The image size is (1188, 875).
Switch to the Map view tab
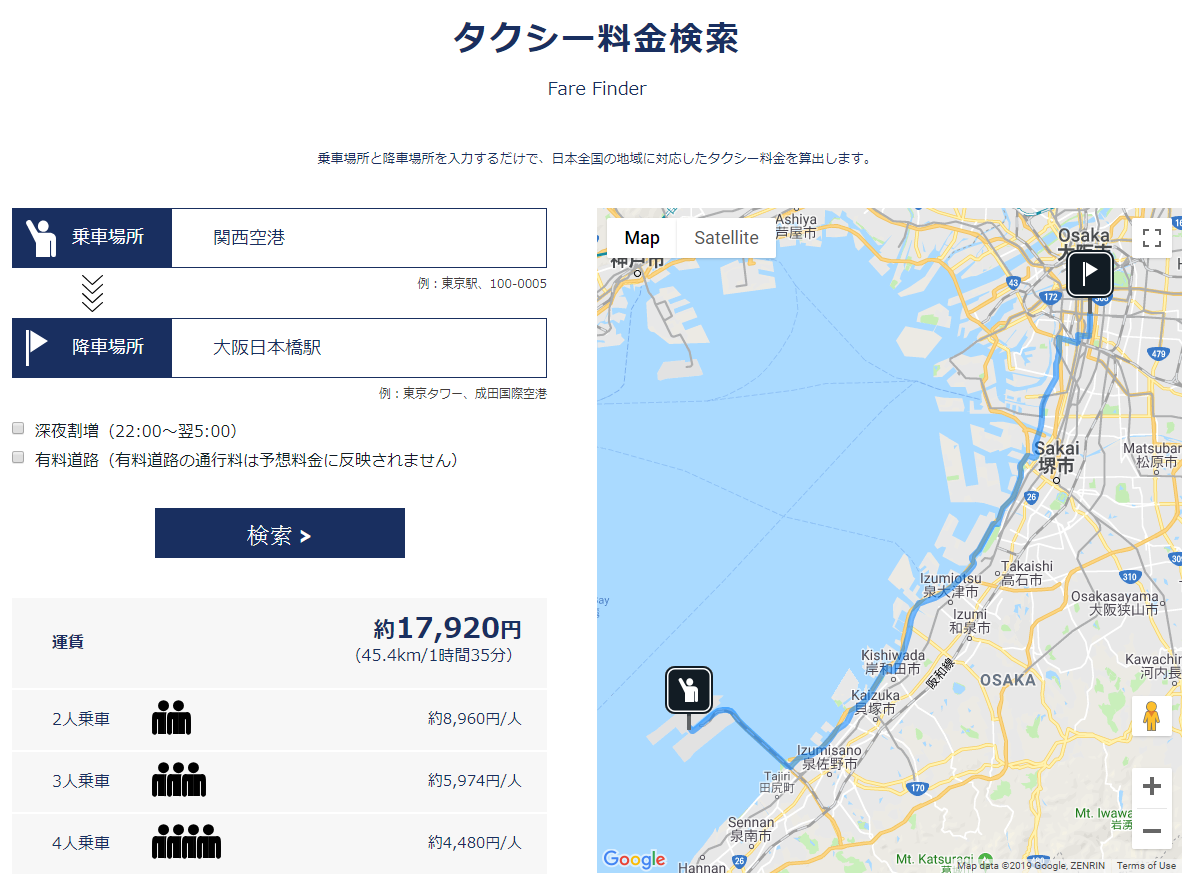(x=642, y=238)
